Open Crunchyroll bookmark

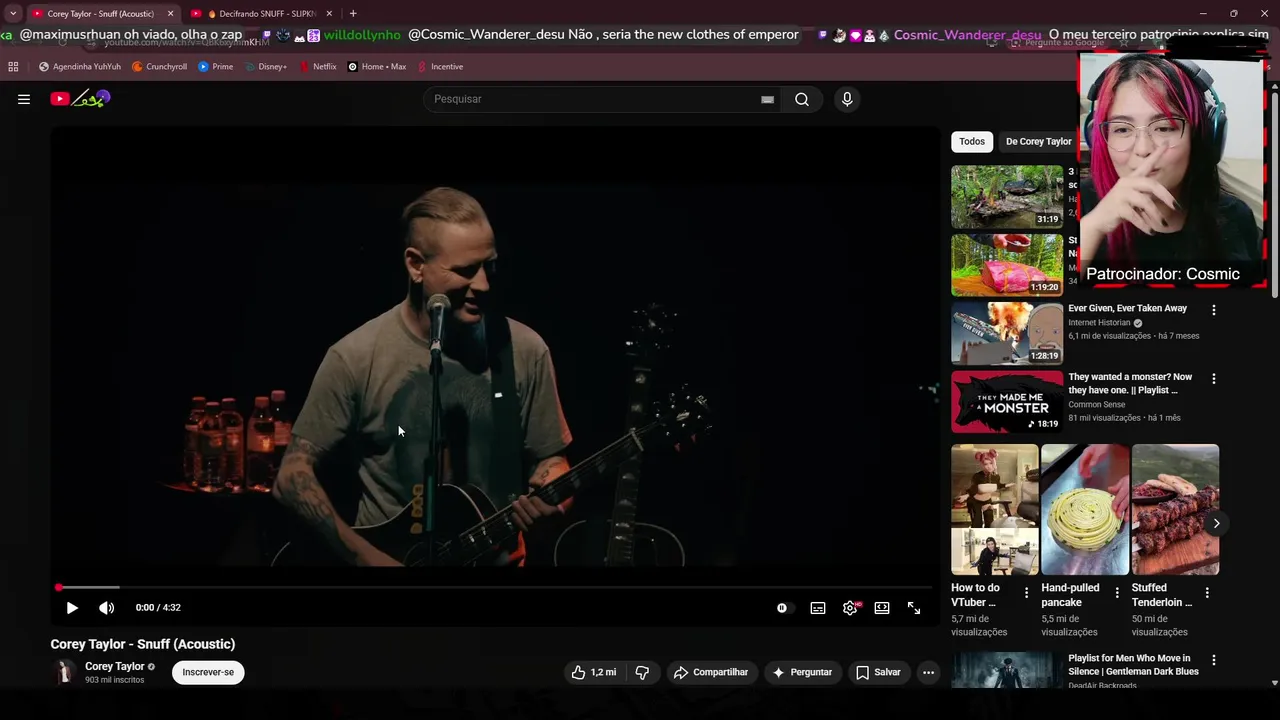160,67
